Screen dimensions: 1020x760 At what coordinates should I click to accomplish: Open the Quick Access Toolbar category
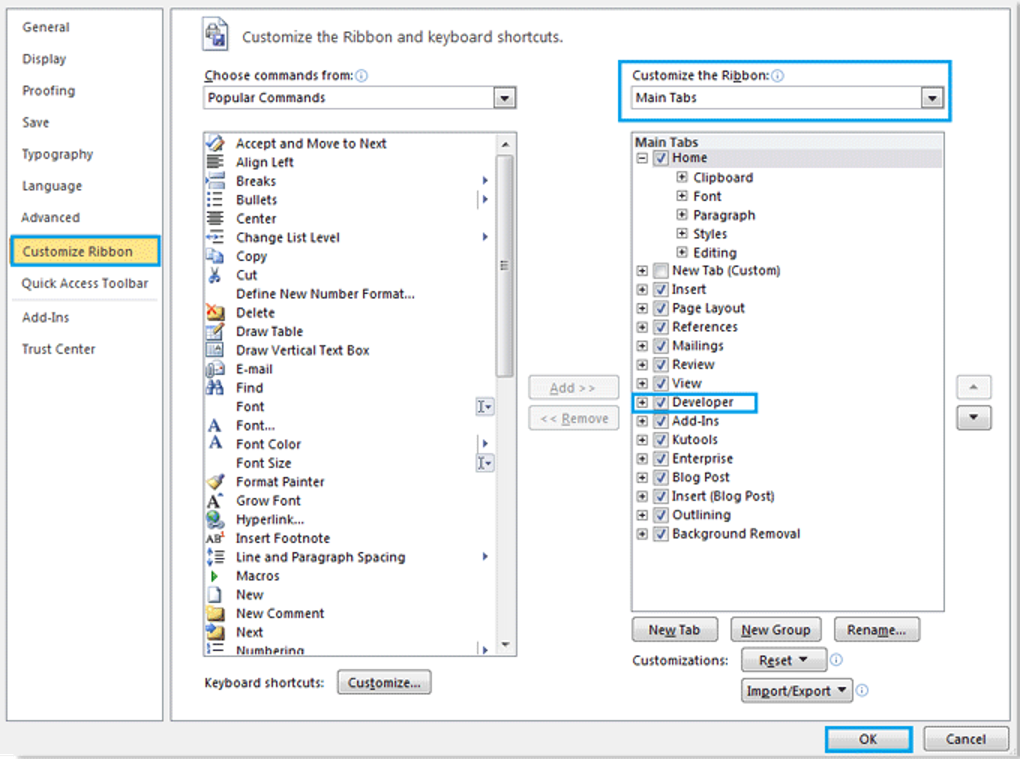point(85,284)
